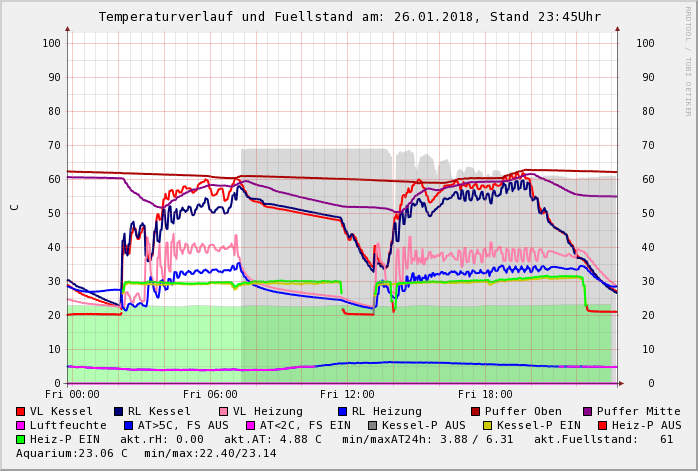Click the blue RL Heizung legend swatch
Viewport: 698px width, 471px height.
[x=342, y=411]
